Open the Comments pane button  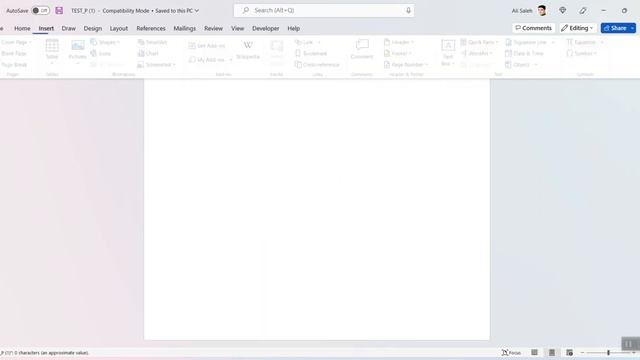tap(533, 28)
